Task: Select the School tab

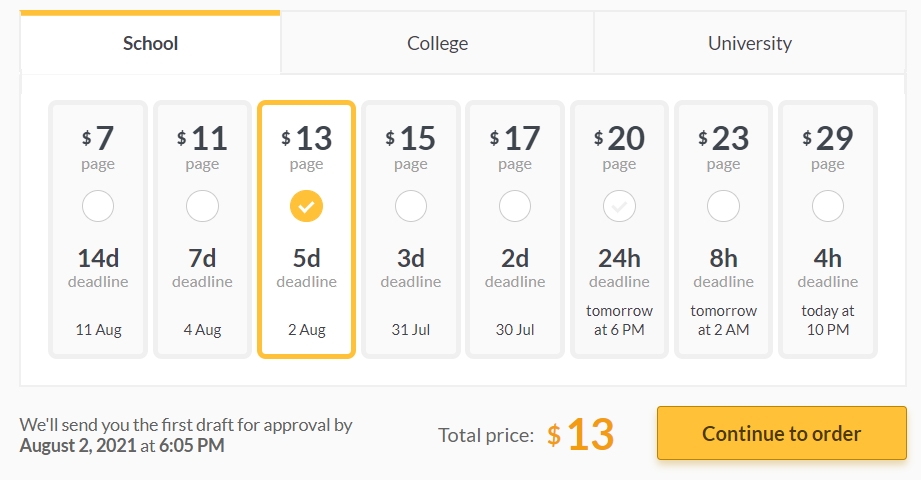Action: click(x=150, y=43)
